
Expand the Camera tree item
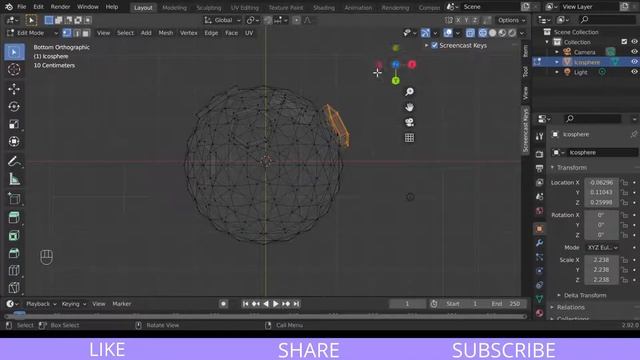pyautogui.click(x=557, y=52)
